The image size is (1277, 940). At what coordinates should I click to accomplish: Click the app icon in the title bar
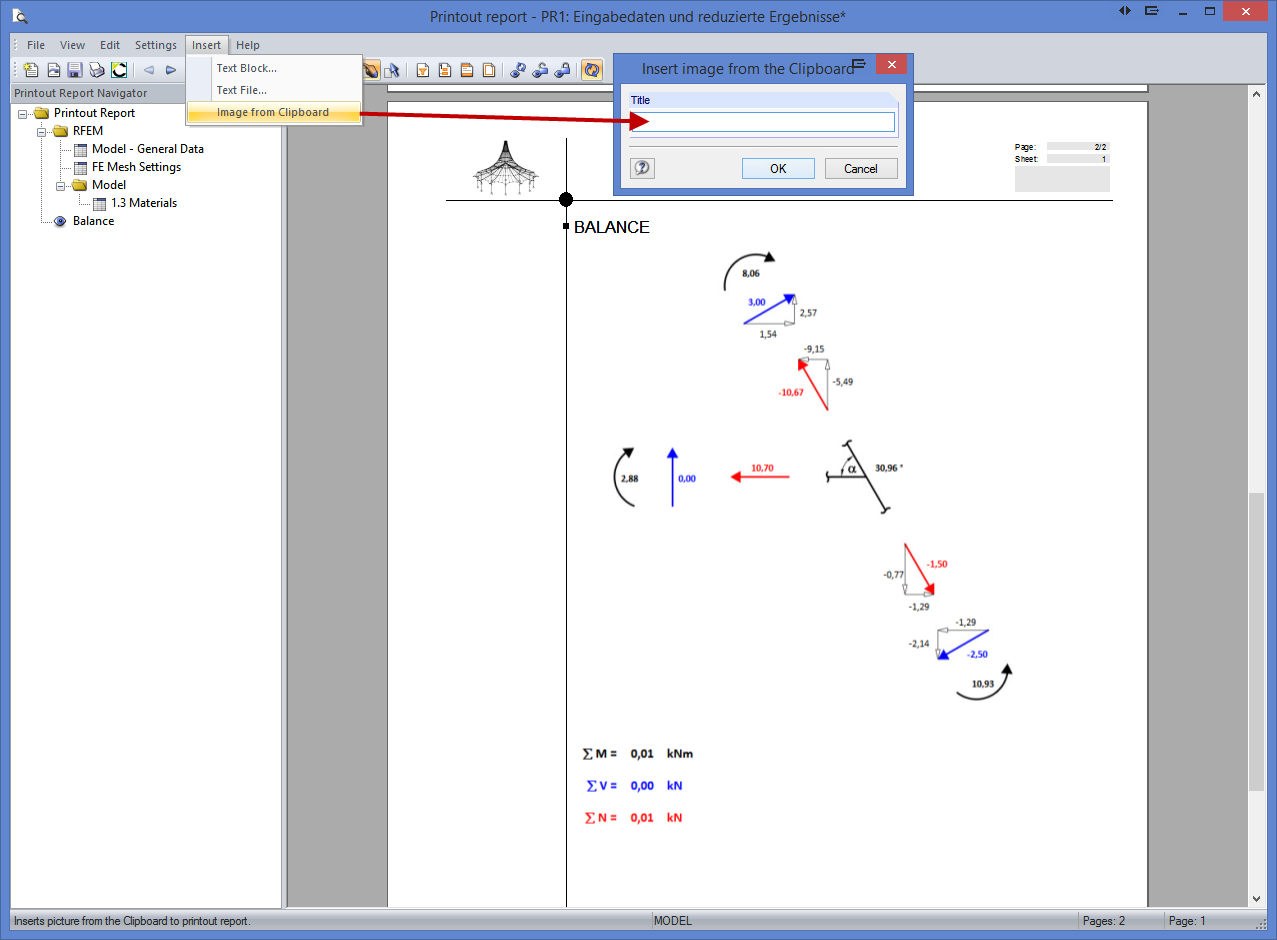[19, 15]
